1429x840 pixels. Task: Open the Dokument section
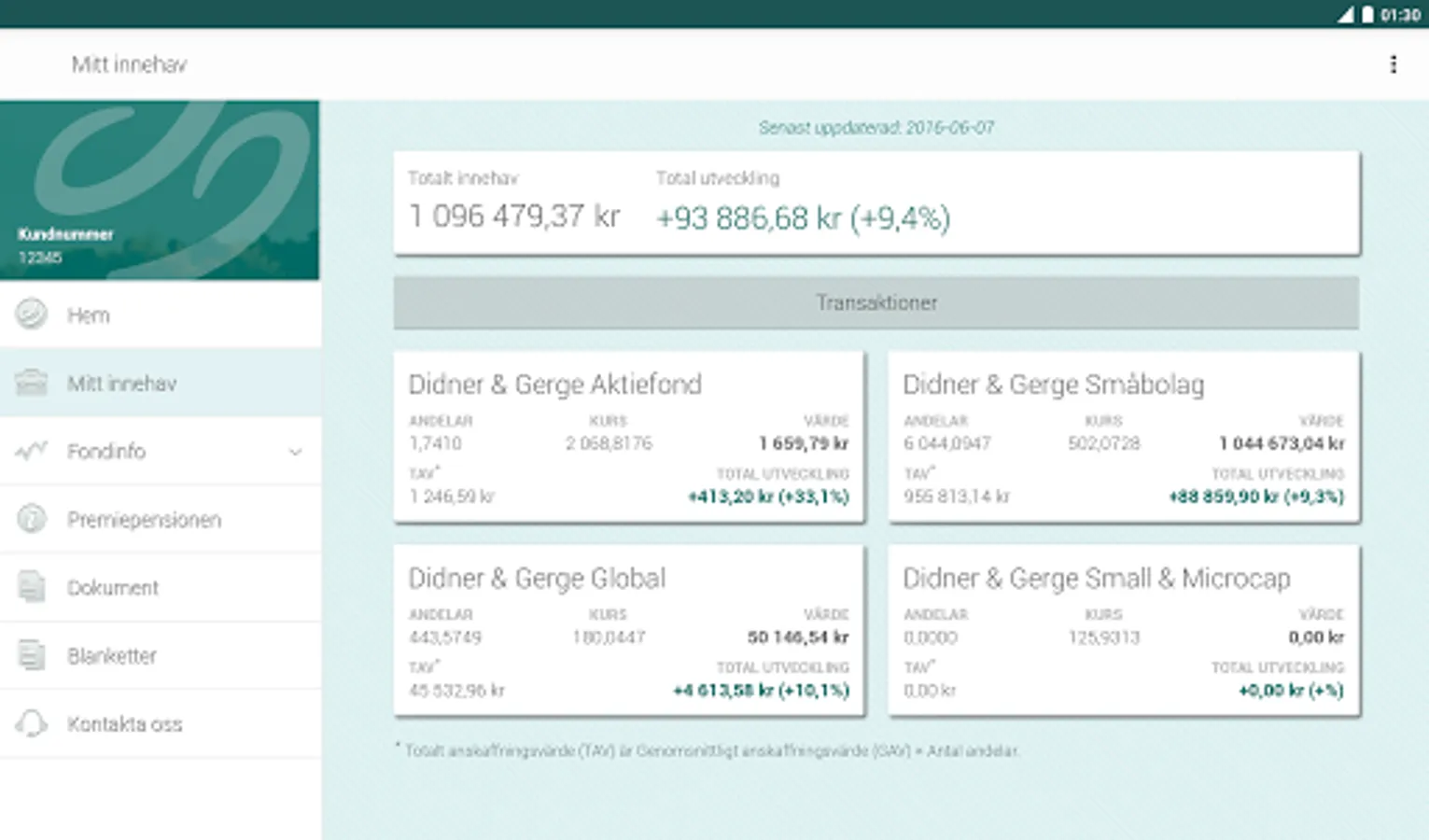click(x=161, y=587)
